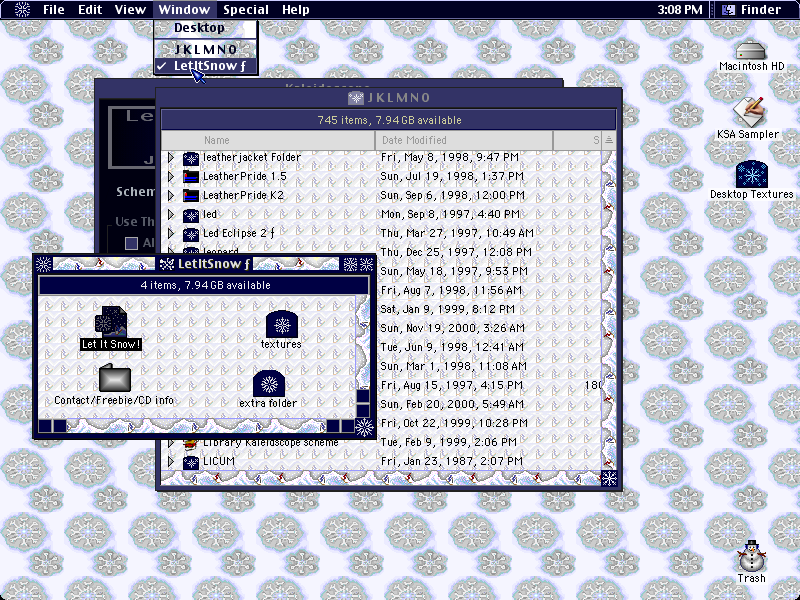Open the Macintosh HD drive icon
The image size is (800, 600).
click(x=751, y=51)
